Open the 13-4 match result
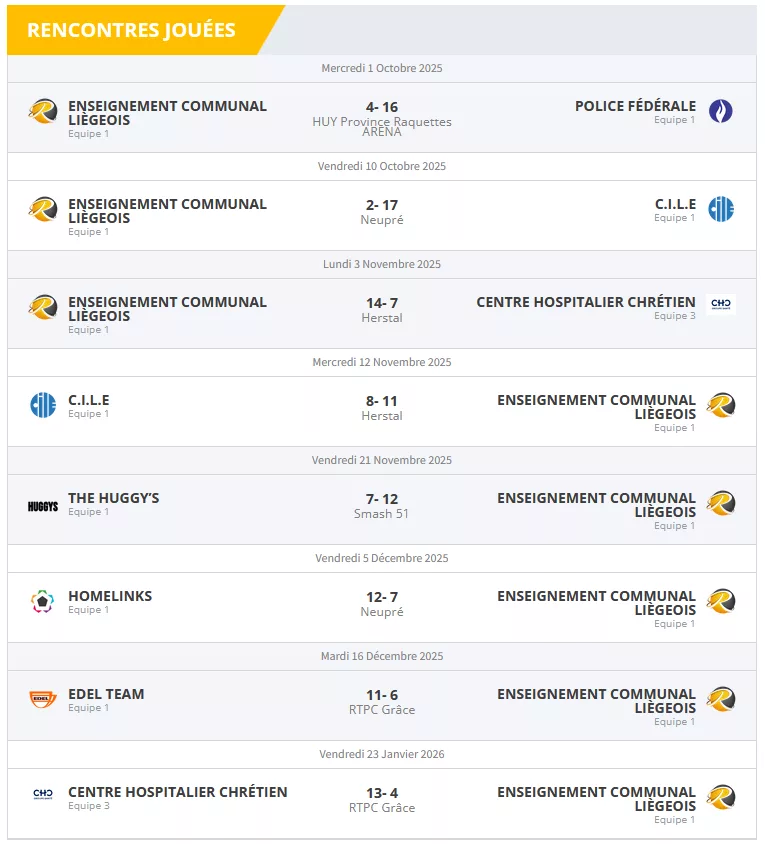The image size is (765, 844). (x=382, y=793)
